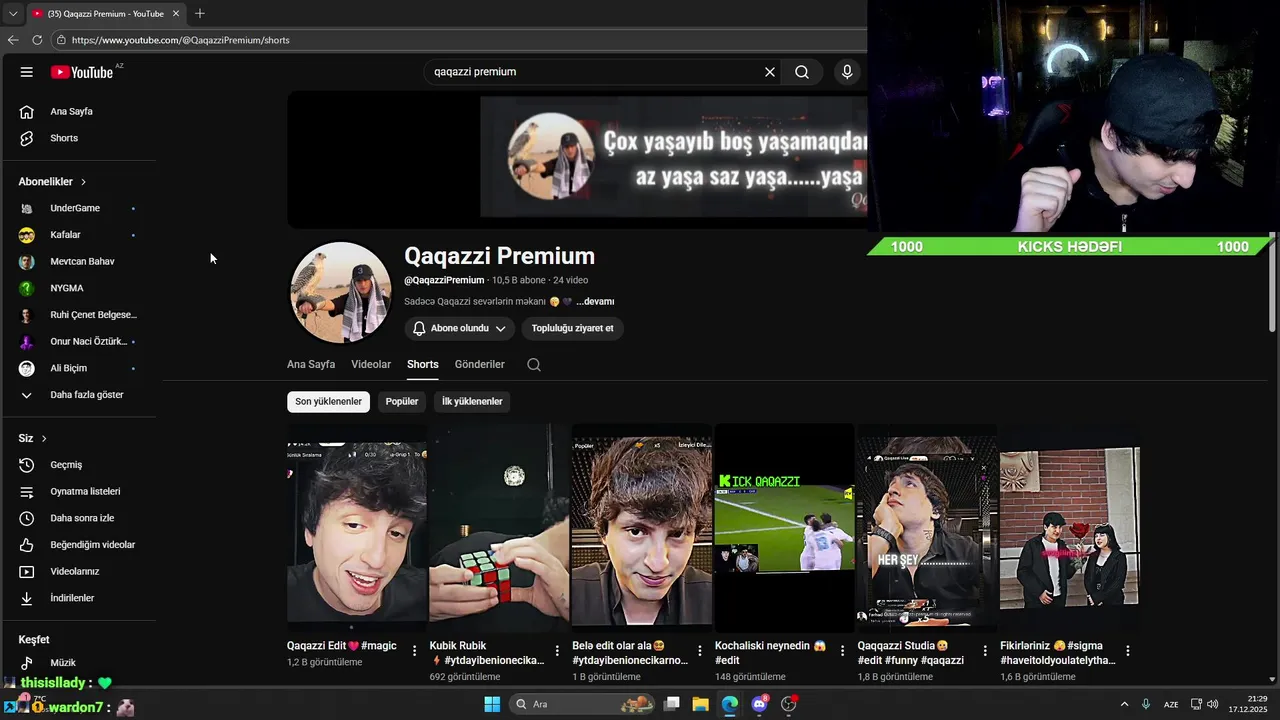Open more options for Belə edit short
The height and width of the screenshot is (720, 1280).
(700, 651)
